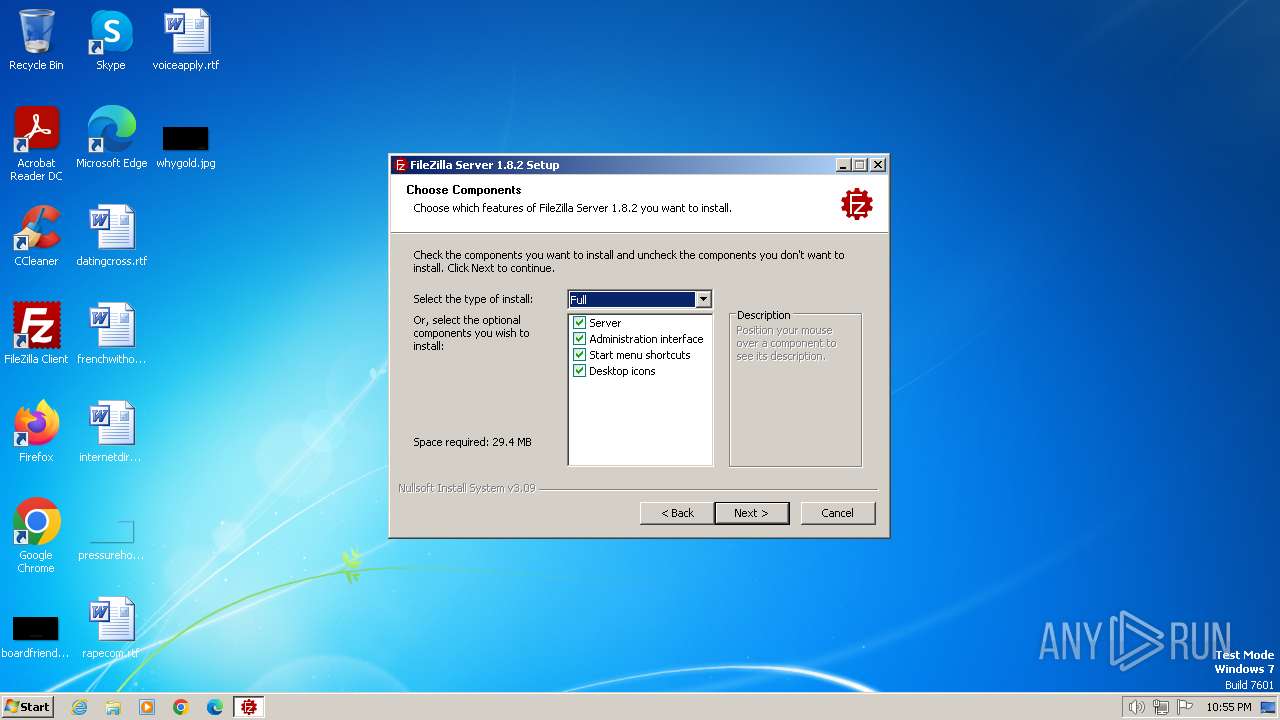Image resolution: width=1280 pixels, height=720 pixels.
Task: Click 'Nullsoft Install System v3.09' text
Action: pyautogui.click(x=467, y=488)
